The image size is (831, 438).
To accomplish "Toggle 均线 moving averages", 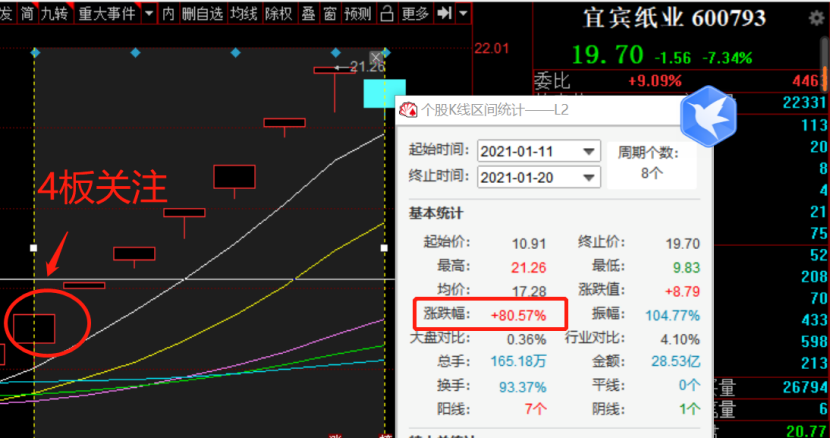I will [x=244, y=13].
